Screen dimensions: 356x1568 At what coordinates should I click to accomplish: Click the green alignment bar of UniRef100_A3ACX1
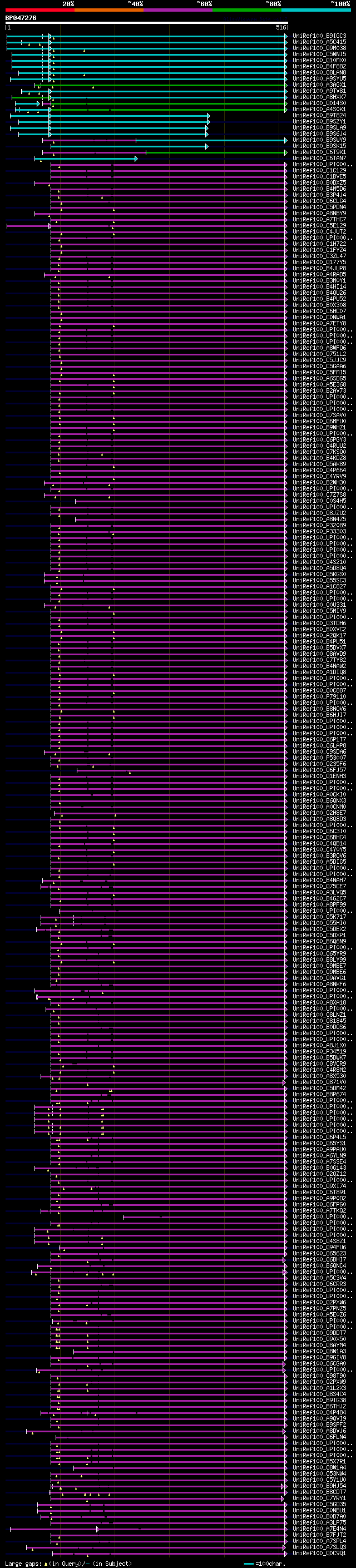tap(161, 85)
